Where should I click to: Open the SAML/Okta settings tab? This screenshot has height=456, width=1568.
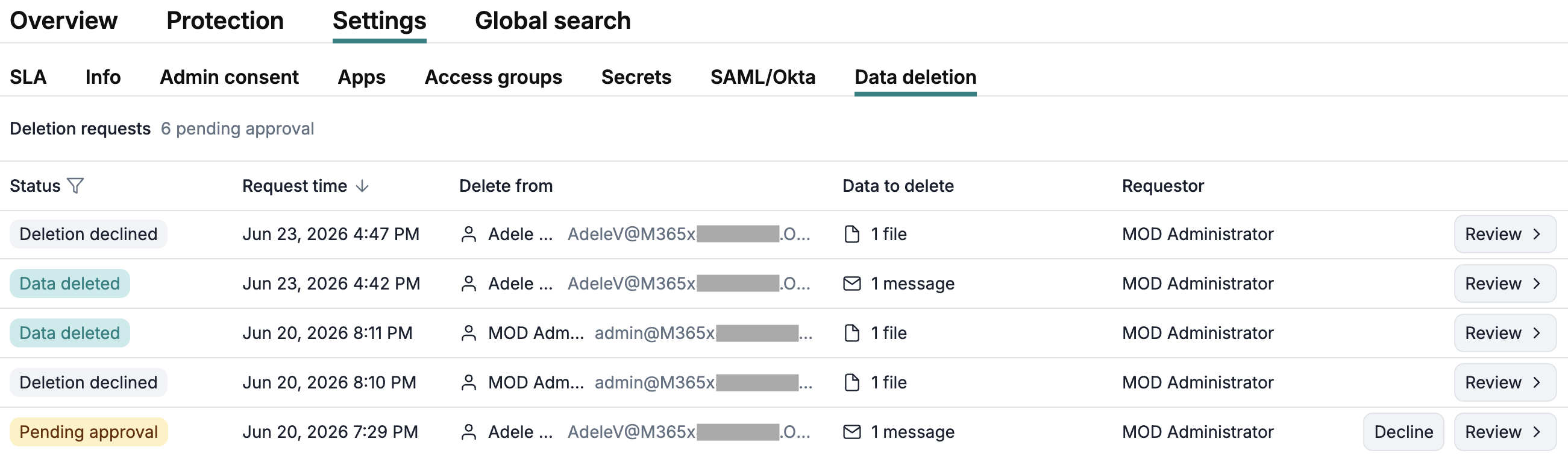click(x=762, y=77)
